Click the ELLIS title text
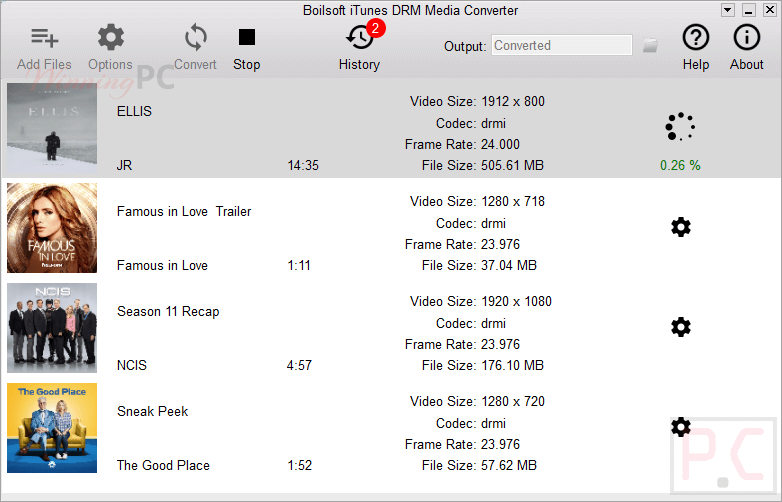The width and height of the screenshot is (782, 502). [134, 111]
